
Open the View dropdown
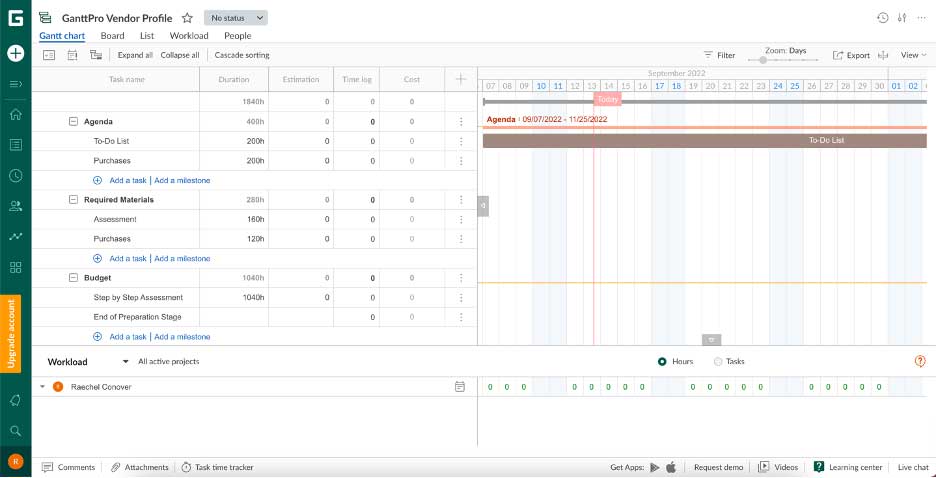tap(914, 55)
